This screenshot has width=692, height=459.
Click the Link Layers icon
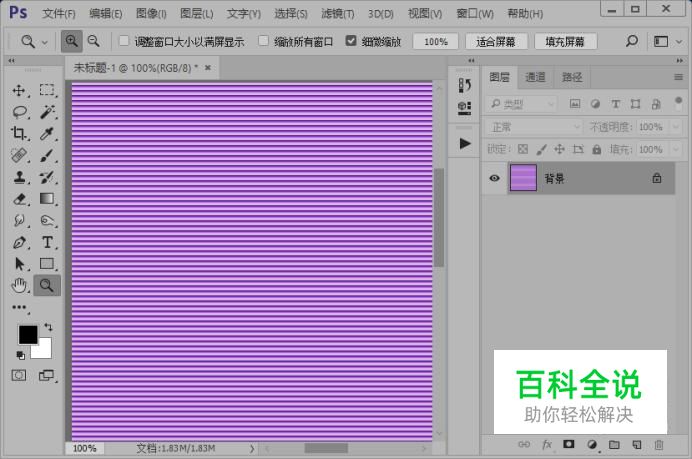click(x=524, y=444)
